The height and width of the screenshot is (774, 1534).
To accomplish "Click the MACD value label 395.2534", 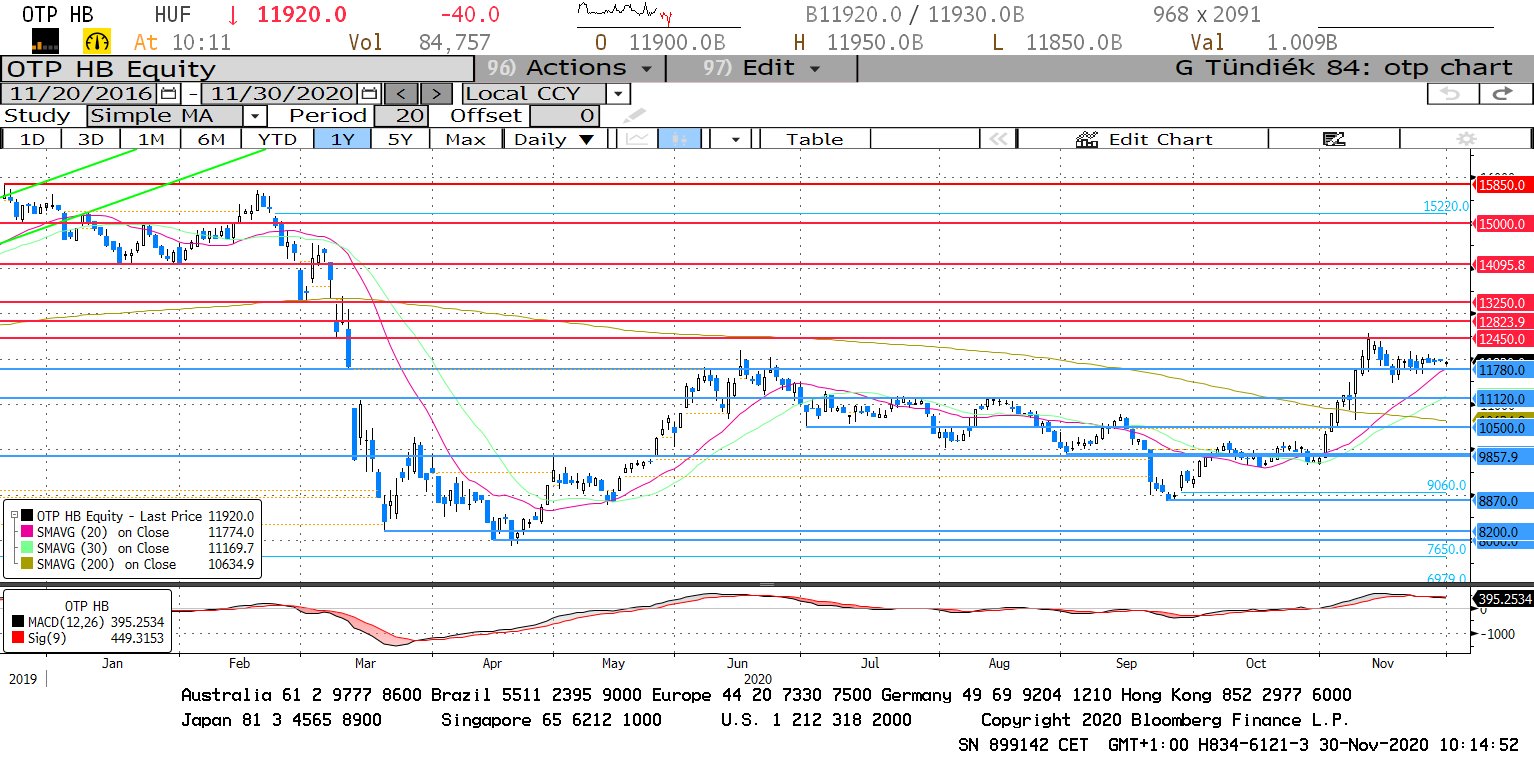I will coord(1503,598).
